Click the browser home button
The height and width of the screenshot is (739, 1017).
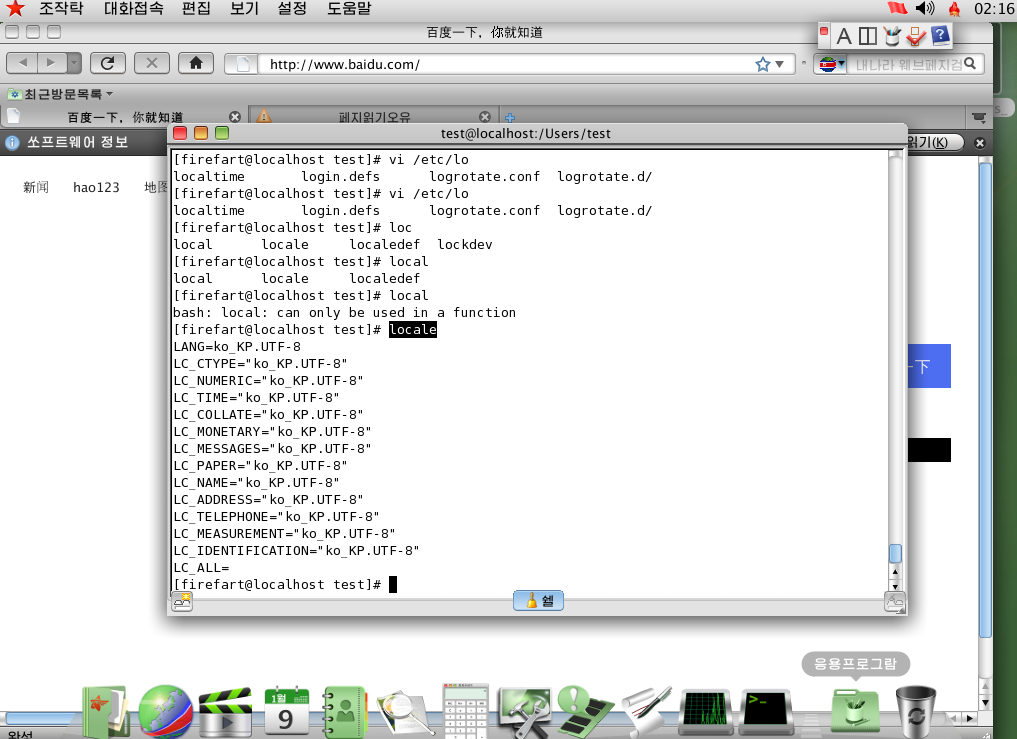coord(195,63)
